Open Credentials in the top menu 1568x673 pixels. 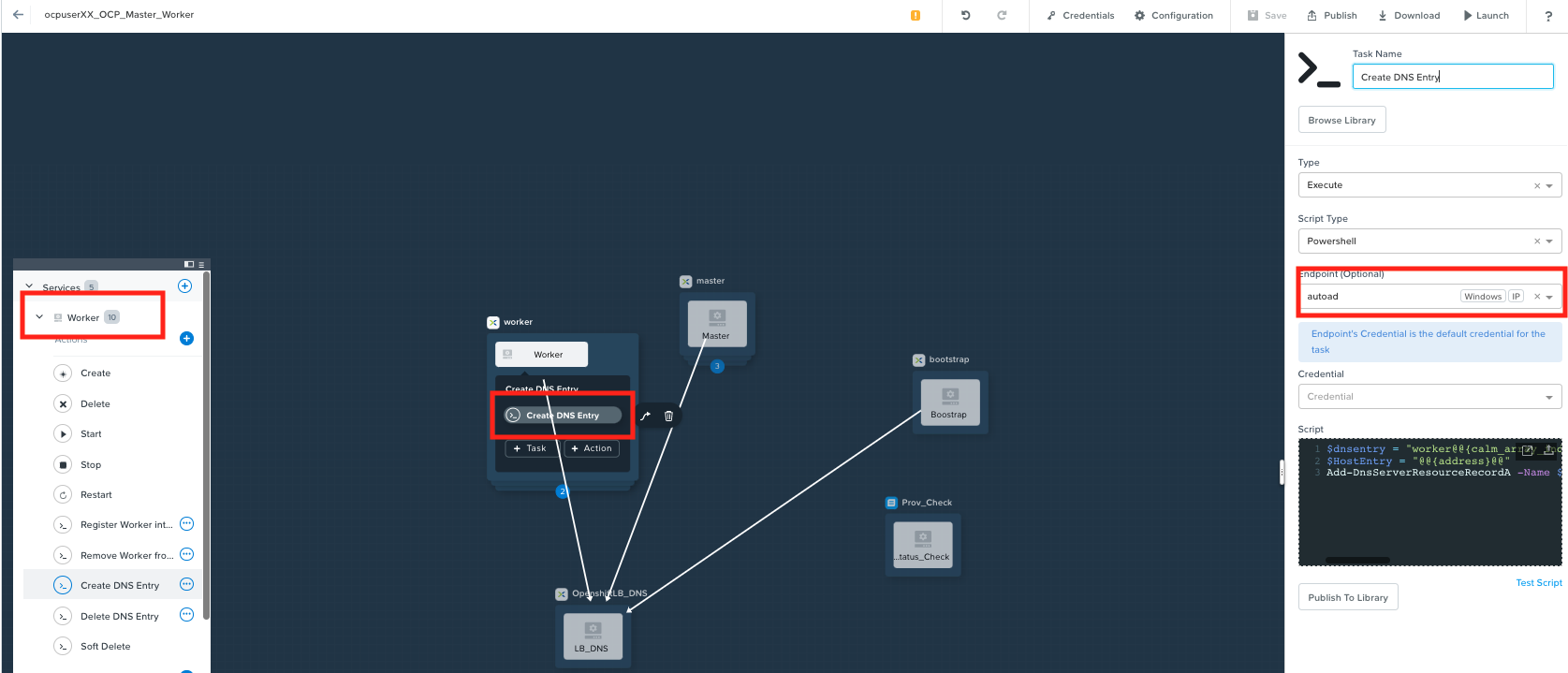[x=1080, y=16]
